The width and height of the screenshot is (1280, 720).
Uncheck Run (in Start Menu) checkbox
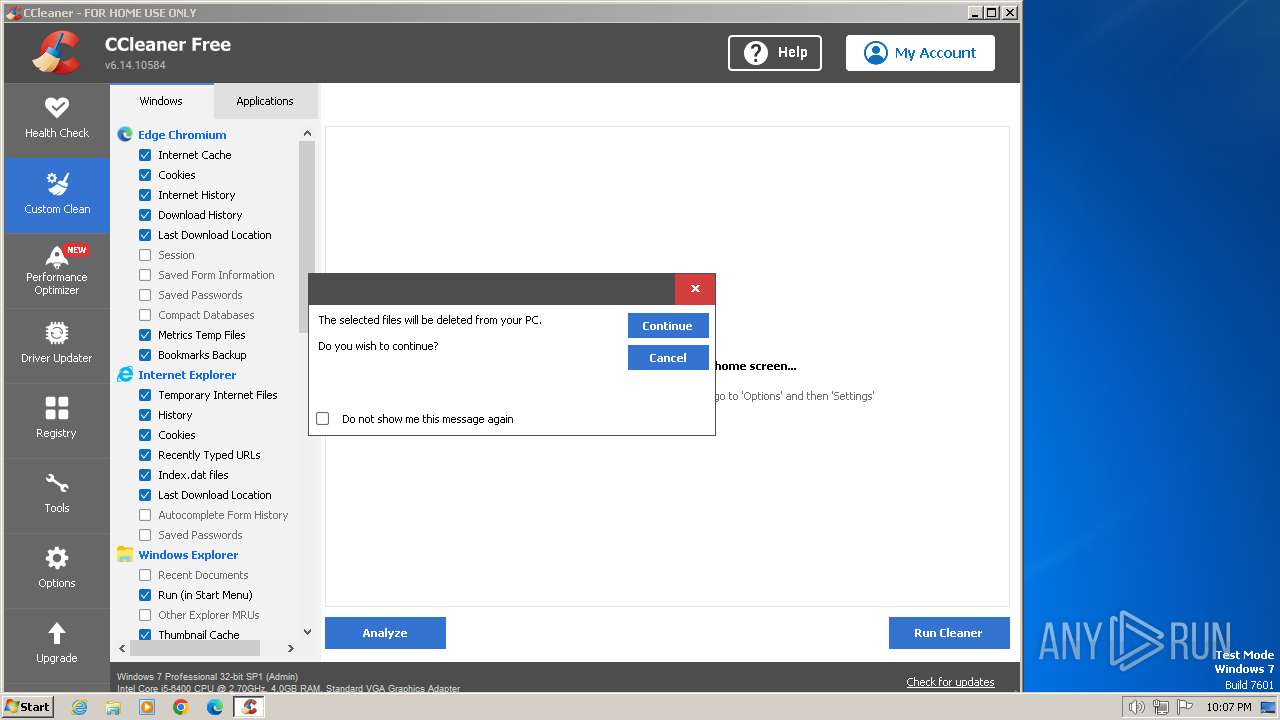pos(145,595)
